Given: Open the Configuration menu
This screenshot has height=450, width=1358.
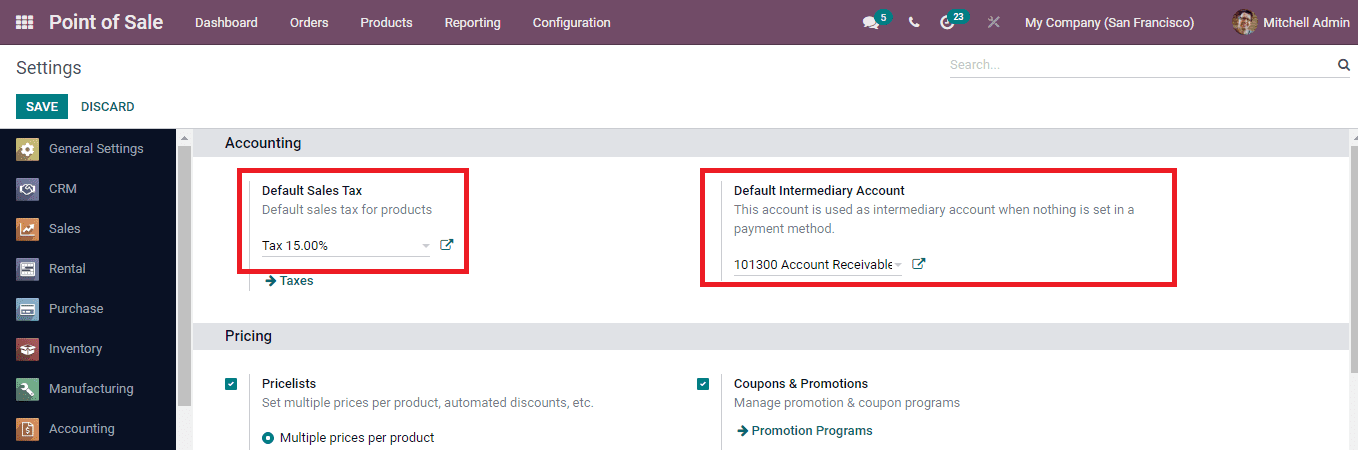Looking at the screenshot, I should [571, 22].
